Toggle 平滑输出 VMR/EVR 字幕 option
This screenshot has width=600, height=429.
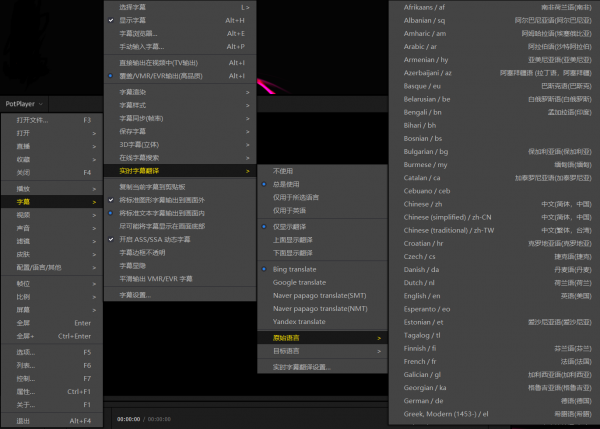[x=180, y=279]
